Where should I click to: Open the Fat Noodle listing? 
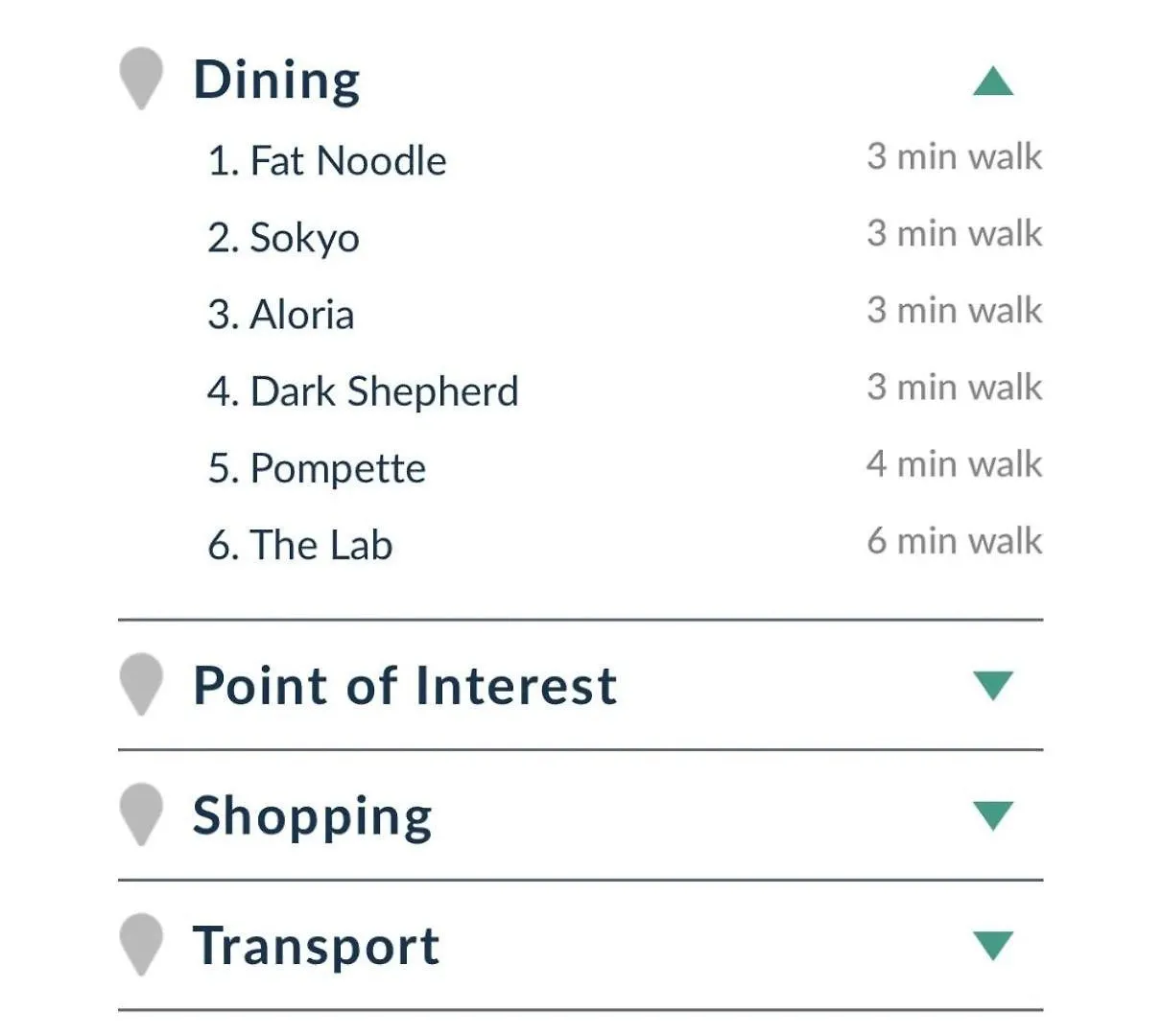[327, 160]
